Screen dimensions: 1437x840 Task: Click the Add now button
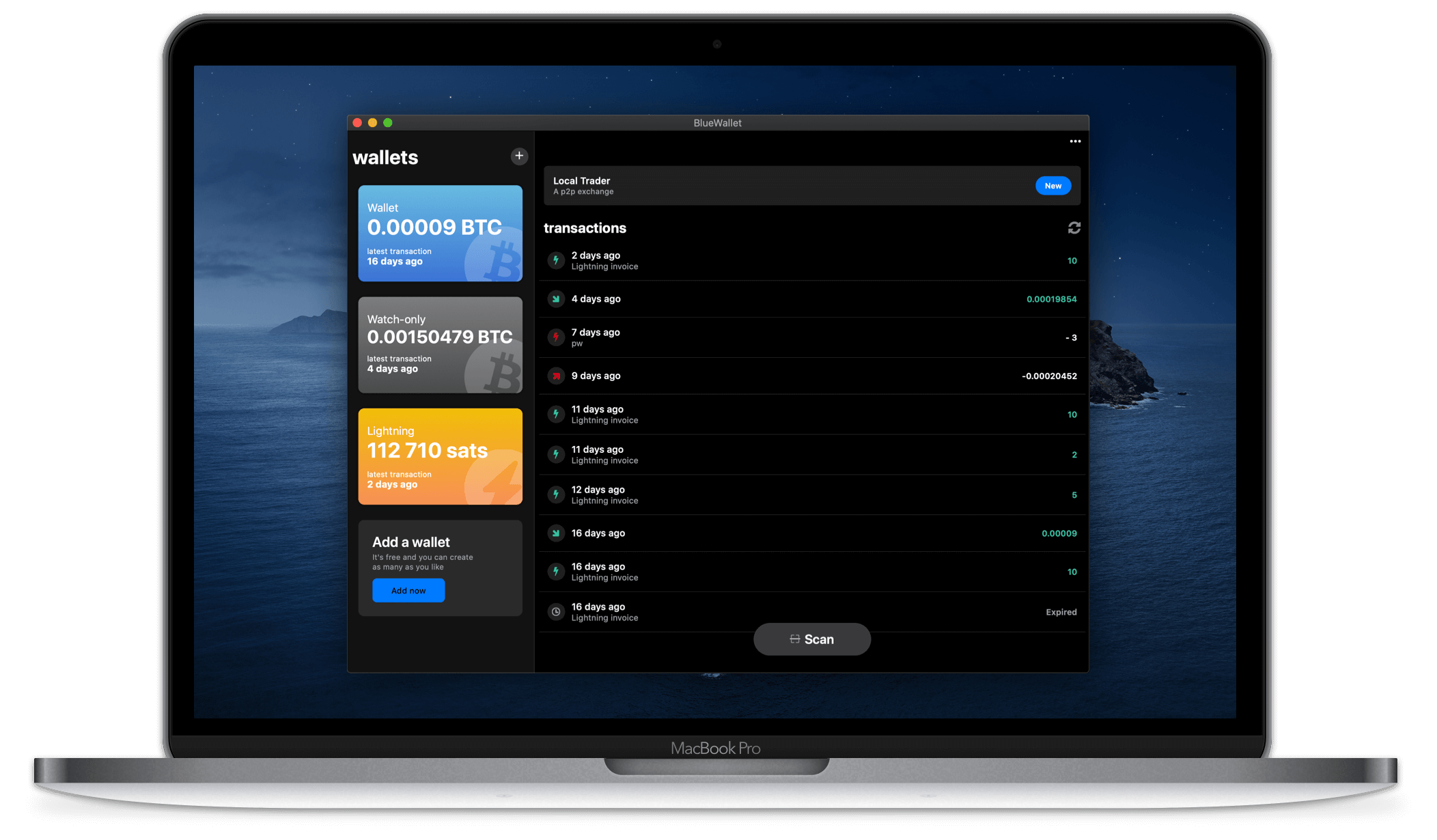(408, 589)
